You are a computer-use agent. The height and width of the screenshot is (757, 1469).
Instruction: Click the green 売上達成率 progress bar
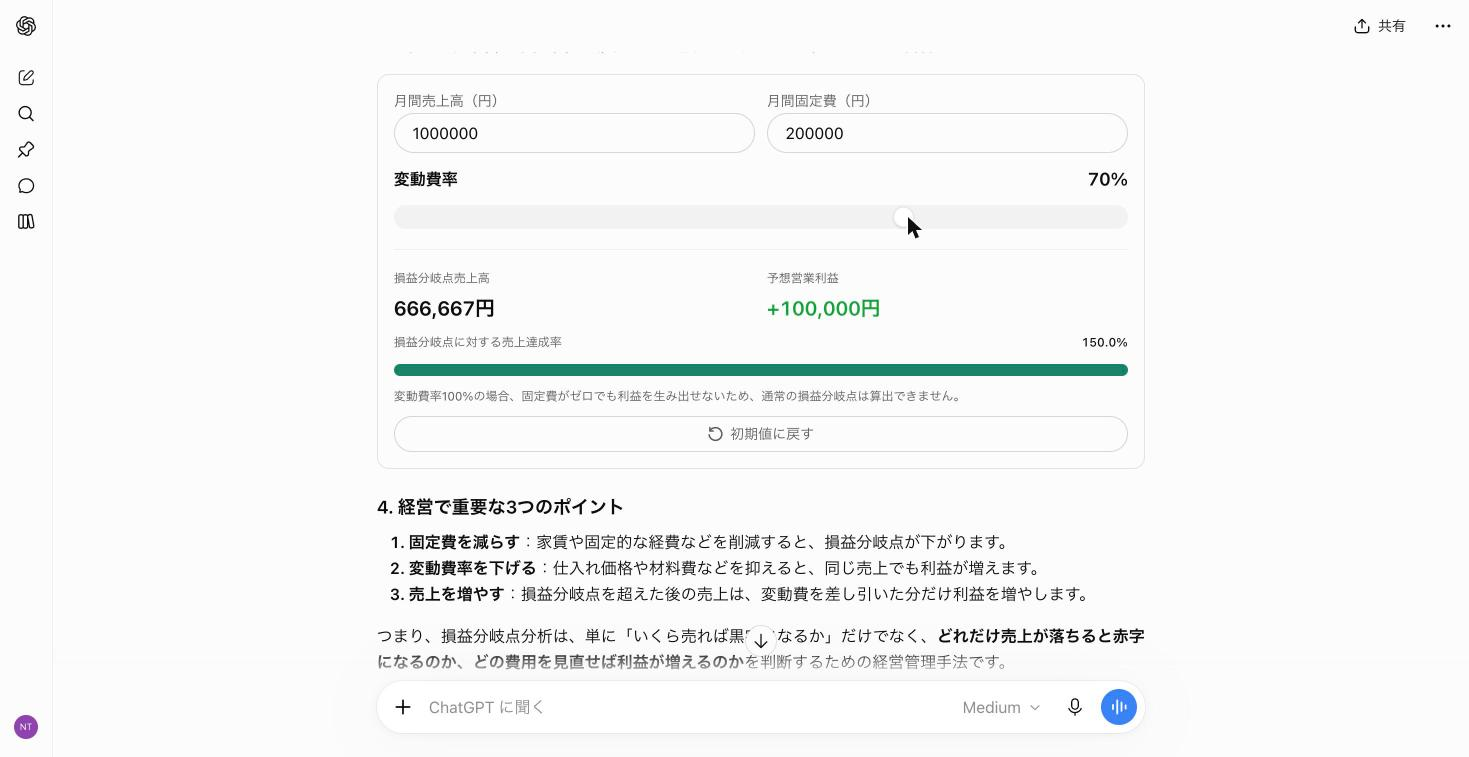[761, 370]
